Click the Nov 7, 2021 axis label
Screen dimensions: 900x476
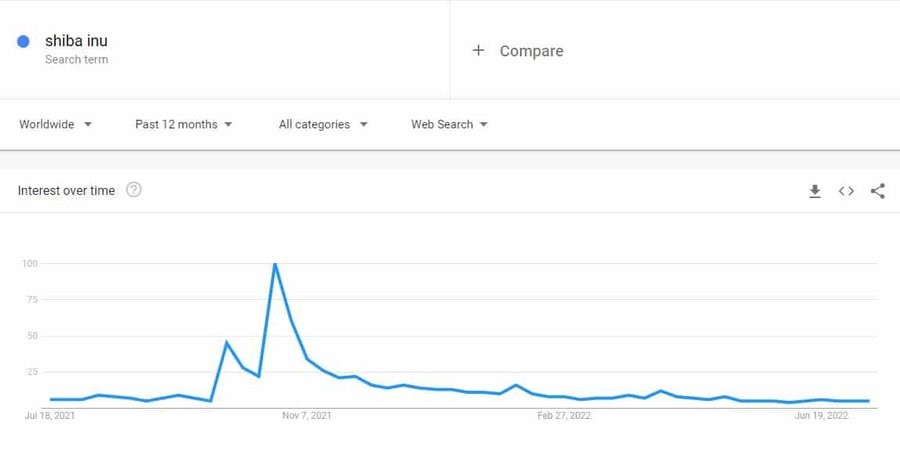coord(307,415)
